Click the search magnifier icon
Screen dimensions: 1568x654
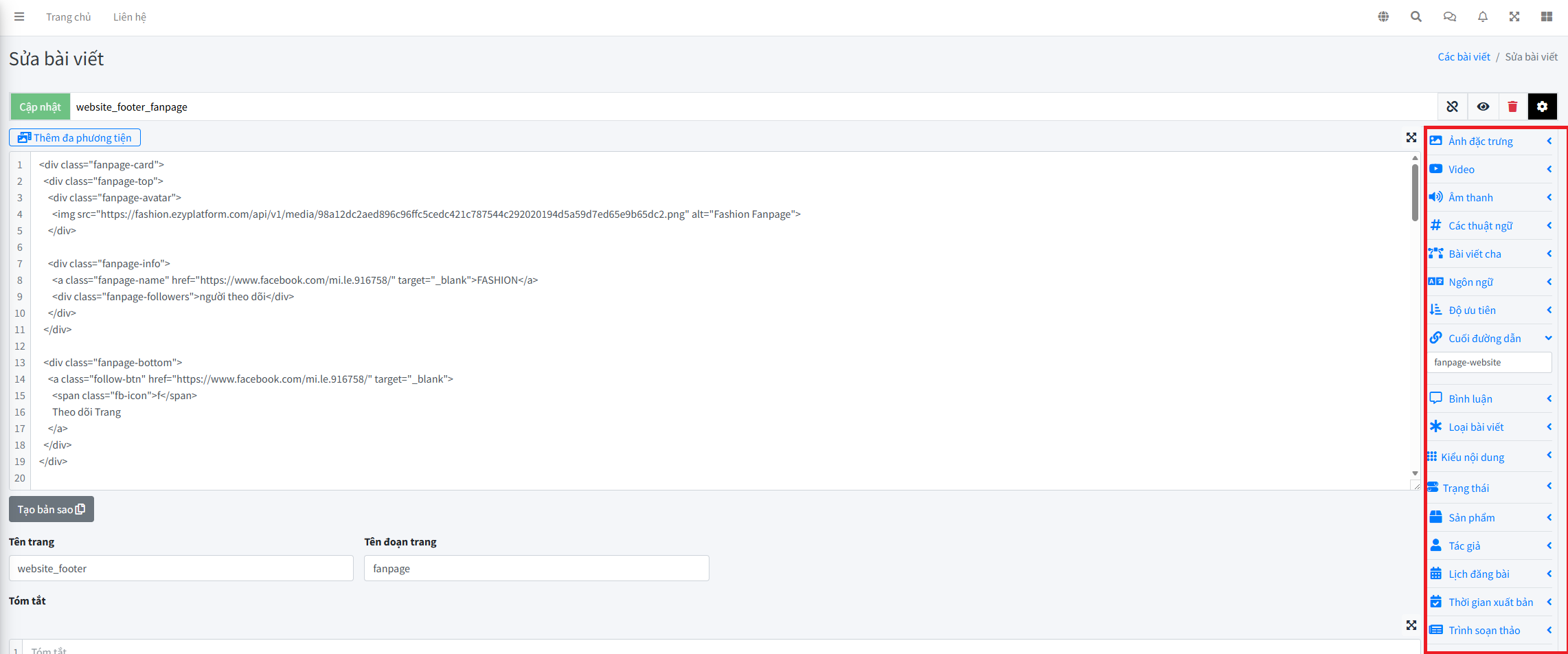[x=1416, y=16]
